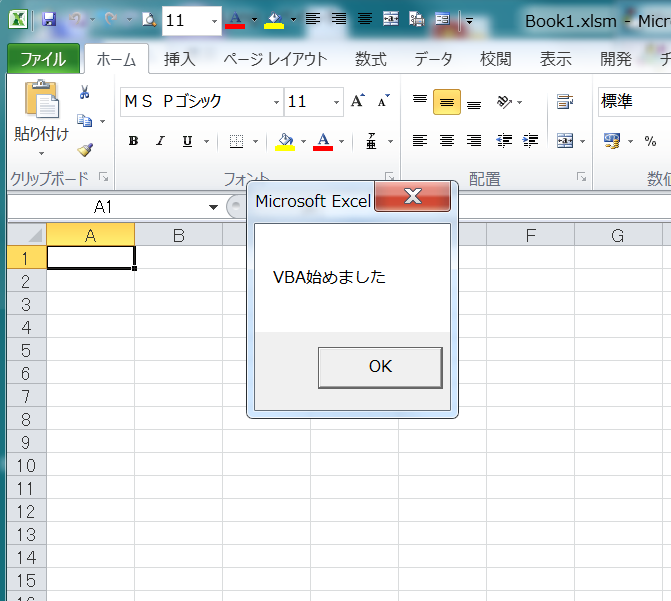Open the ribbon font size 11 dropdown
The image size is (671, 601).
(336, 102)
